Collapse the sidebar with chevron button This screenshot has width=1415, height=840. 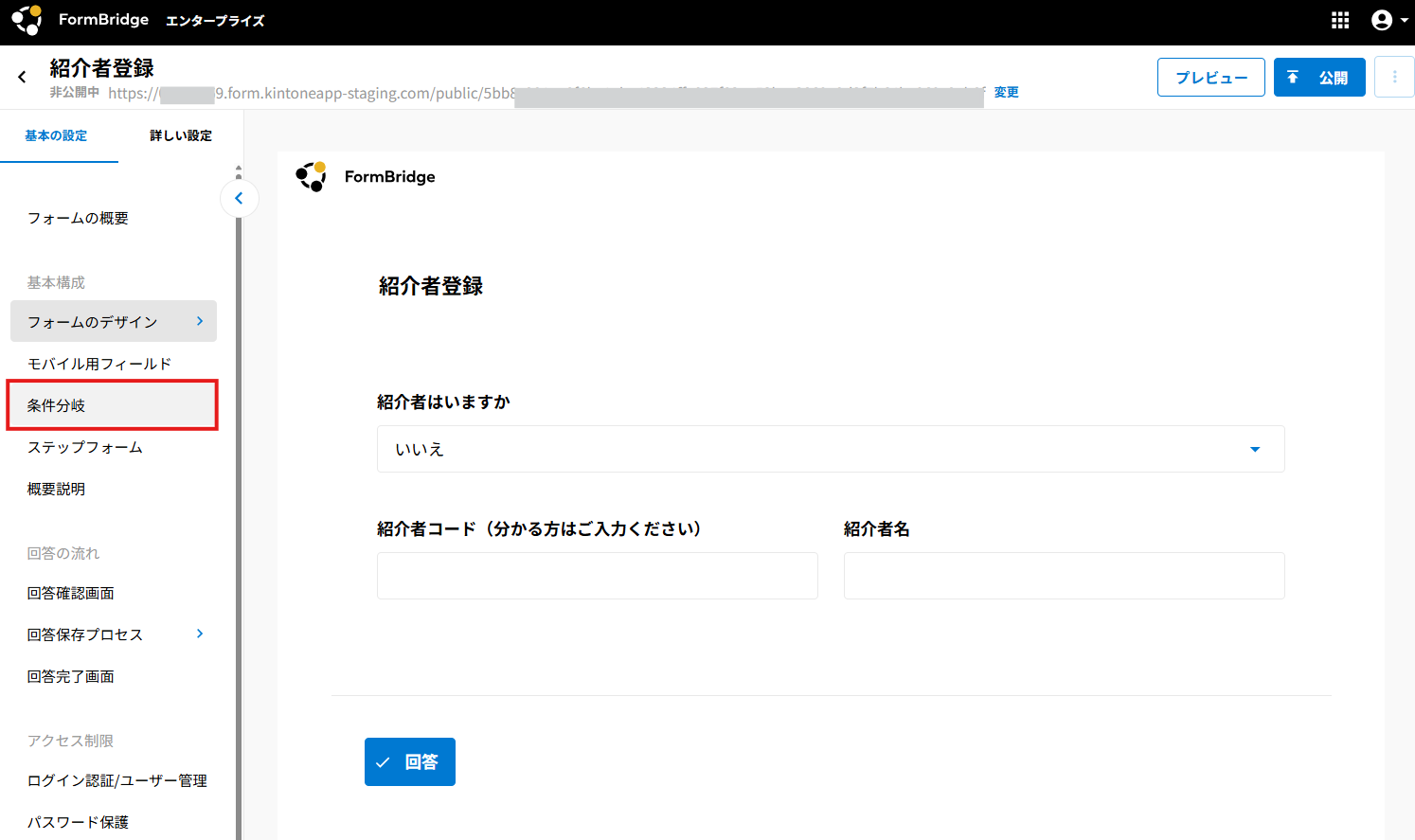click(x=239, y=198)
